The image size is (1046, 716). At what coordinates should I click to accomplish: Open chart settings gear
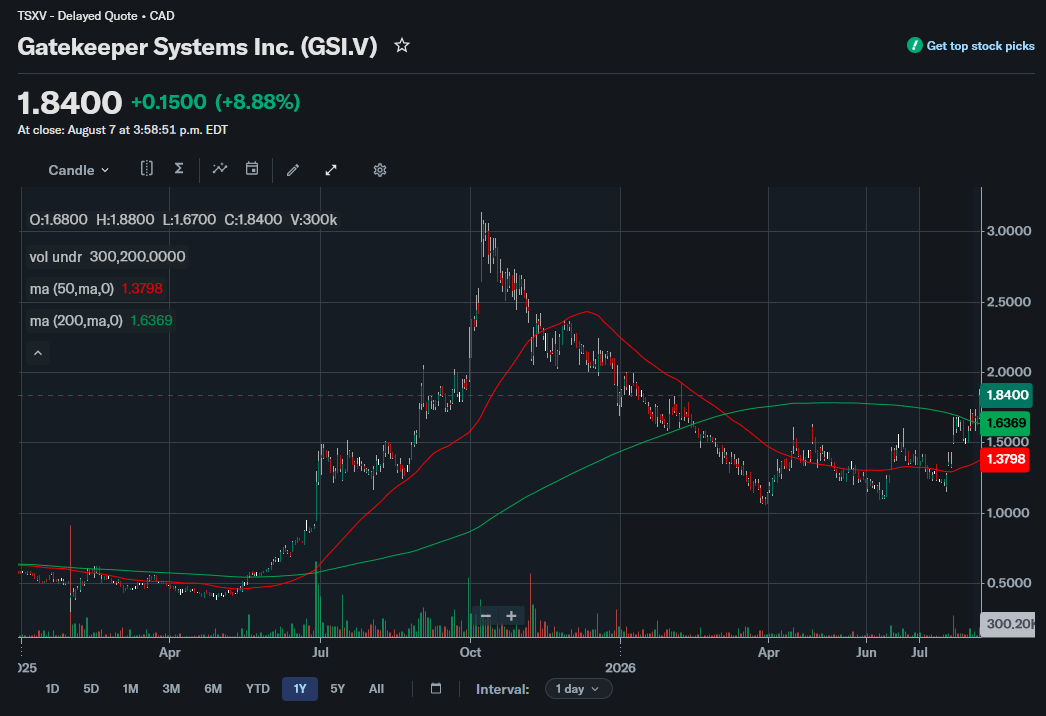point(380,170)
